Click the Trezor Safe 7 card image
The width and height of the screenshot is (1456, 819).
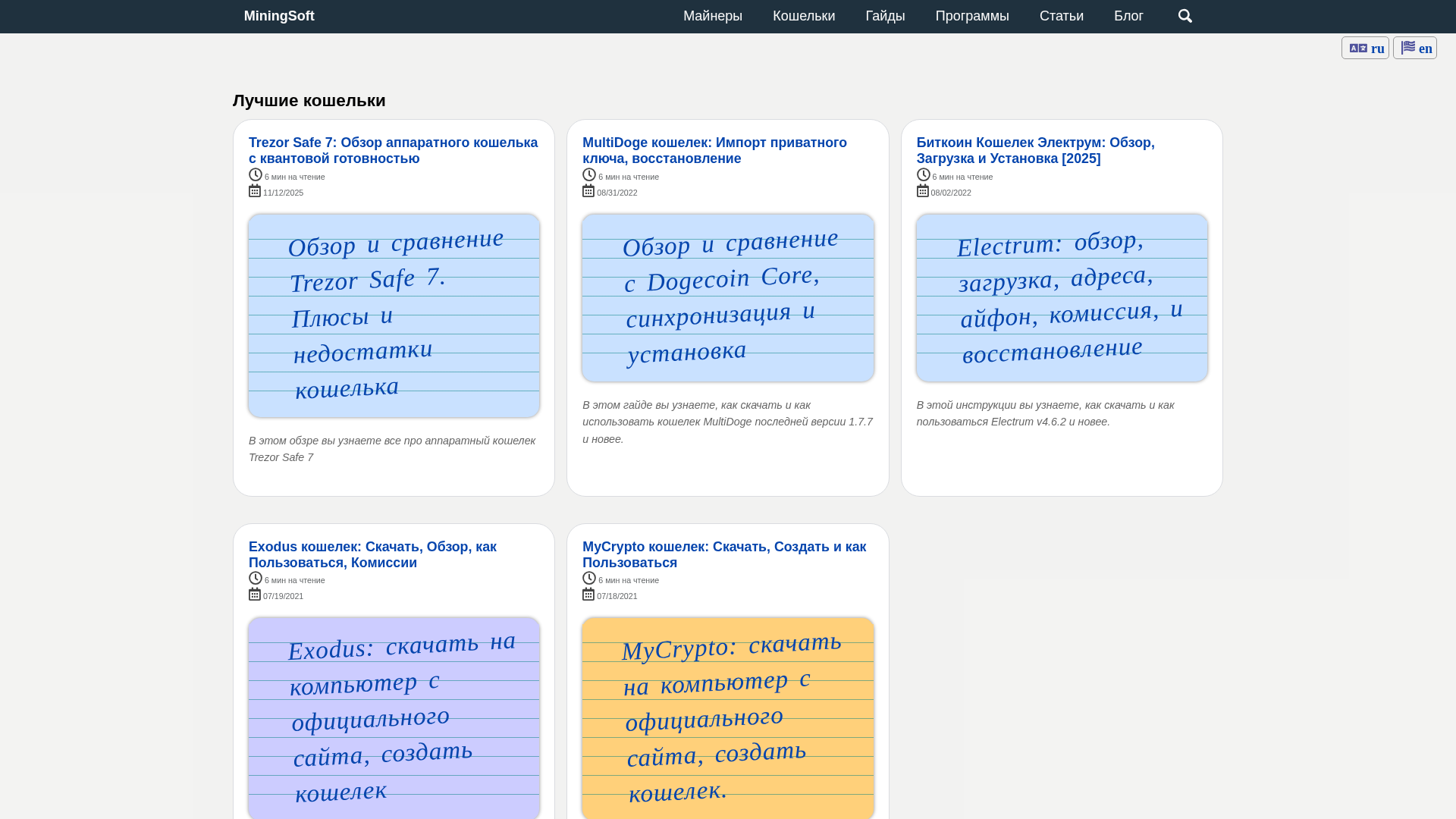pyautogui.click(x=394, y=315)
